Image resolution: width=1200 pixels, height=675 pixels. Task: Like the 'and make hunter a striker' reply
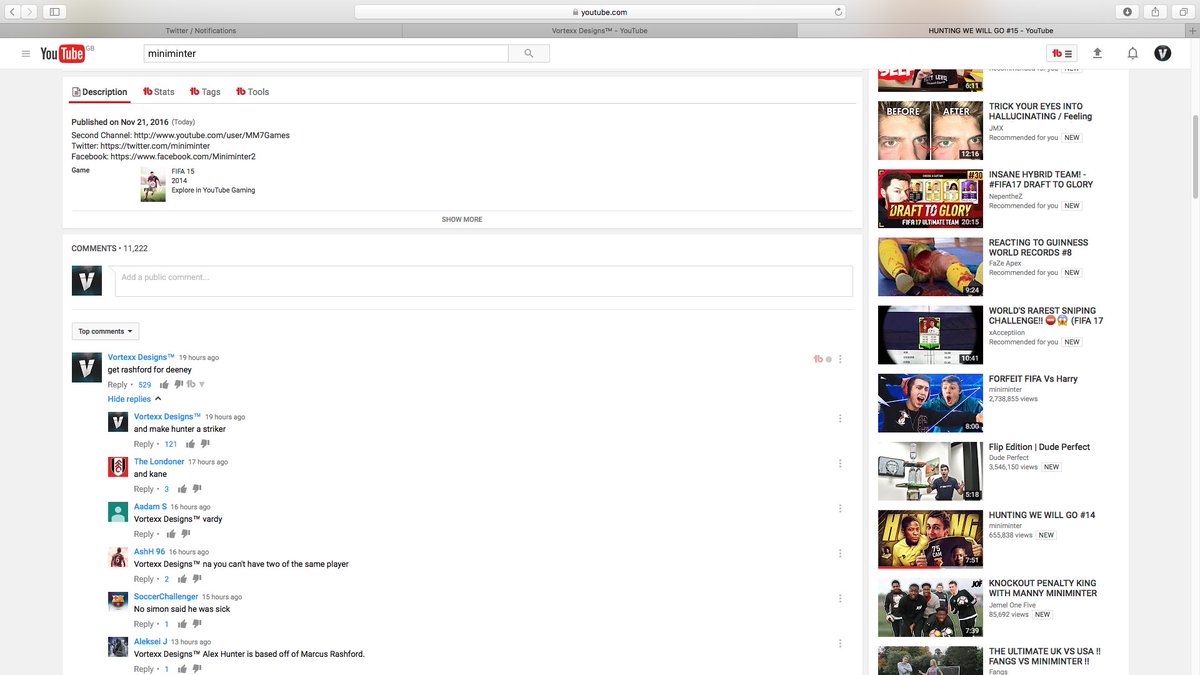(x=190, y=443)
